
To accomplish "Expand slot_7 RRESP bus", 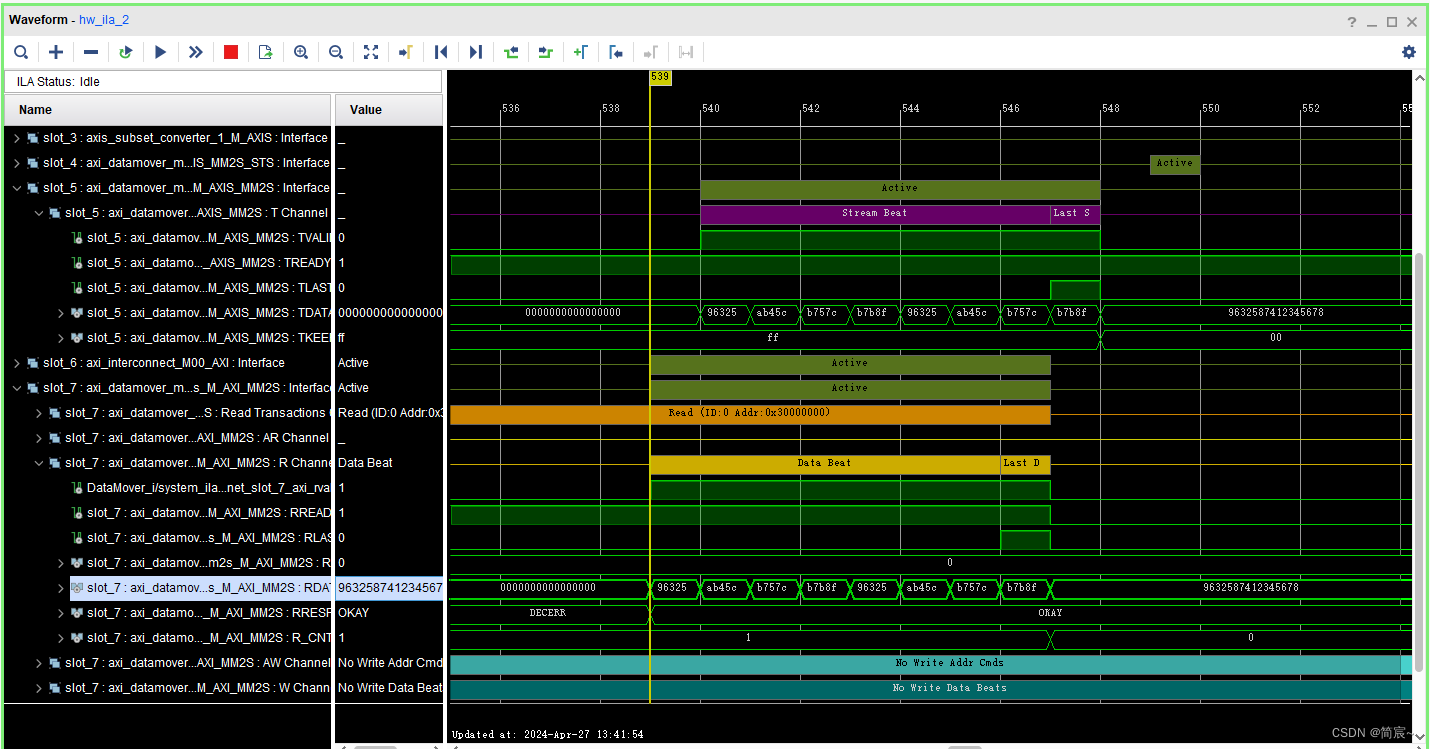I will [61, 613].
